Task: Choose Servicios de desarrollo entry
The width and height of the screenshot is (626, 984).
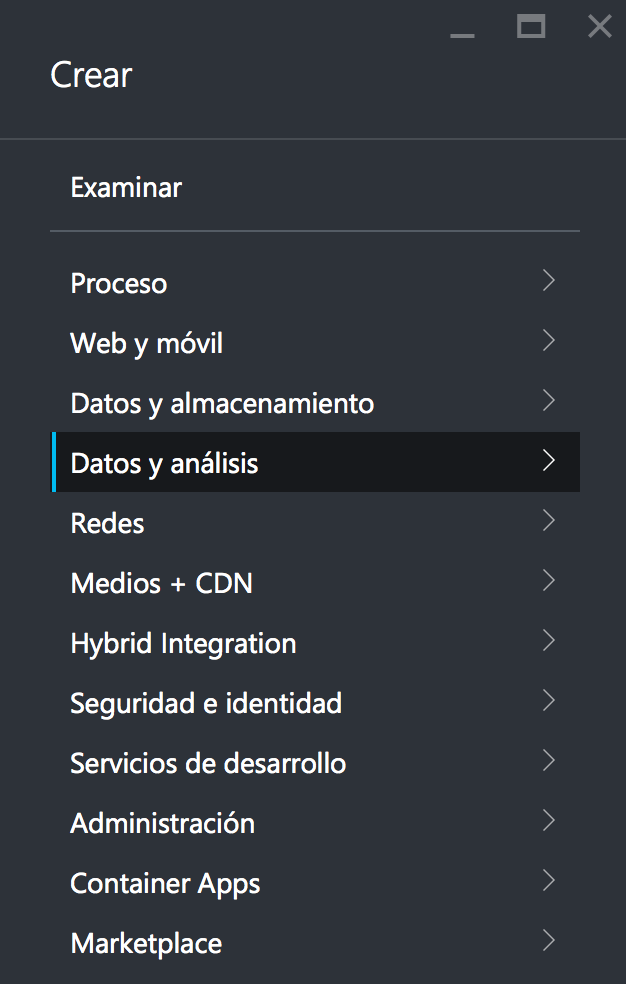Action: point(208,763)
